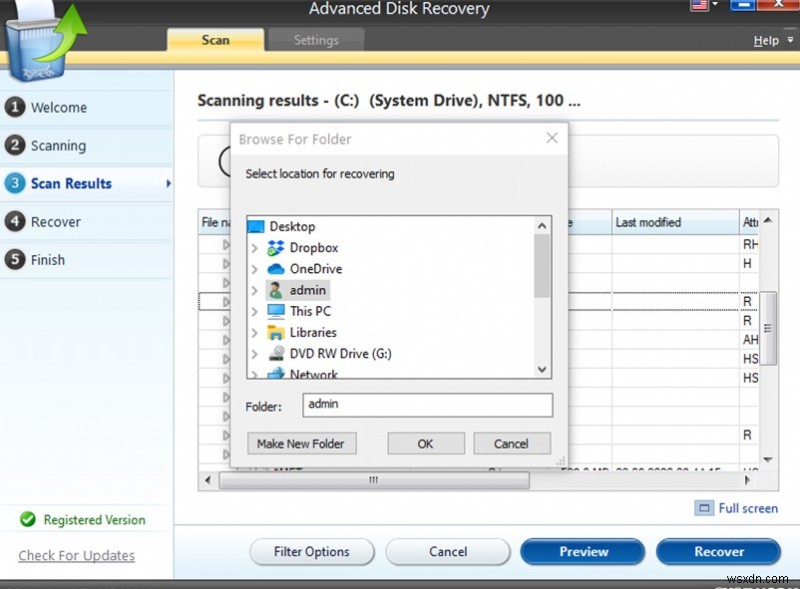Go to the Recover step
This screenshot has width=800, height=589.
click(56, 222)
